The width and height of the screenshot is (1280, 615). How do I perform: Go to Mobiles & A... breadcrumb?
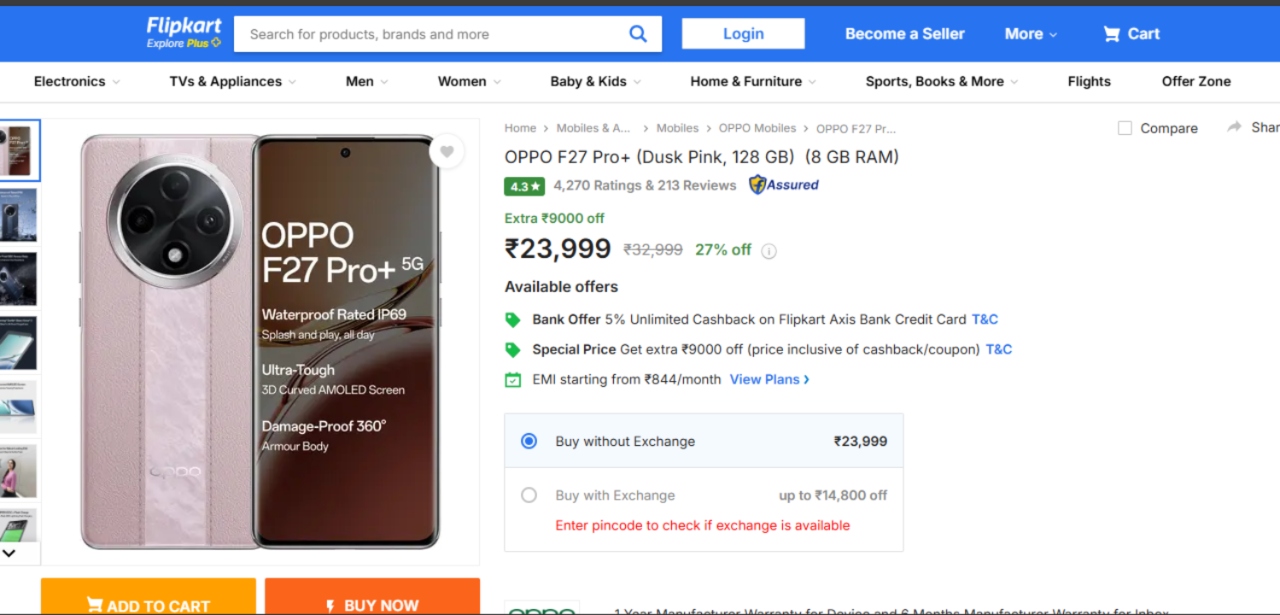[594, 128]
